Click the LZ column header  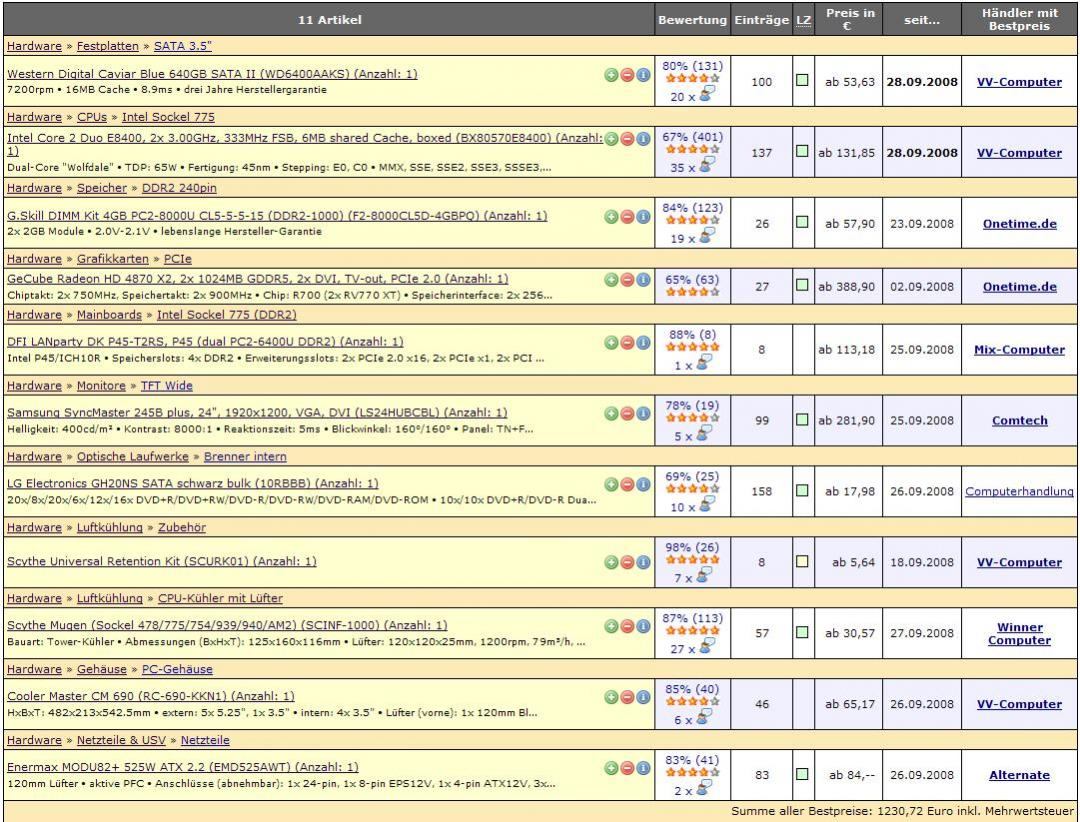click(803, 20)
